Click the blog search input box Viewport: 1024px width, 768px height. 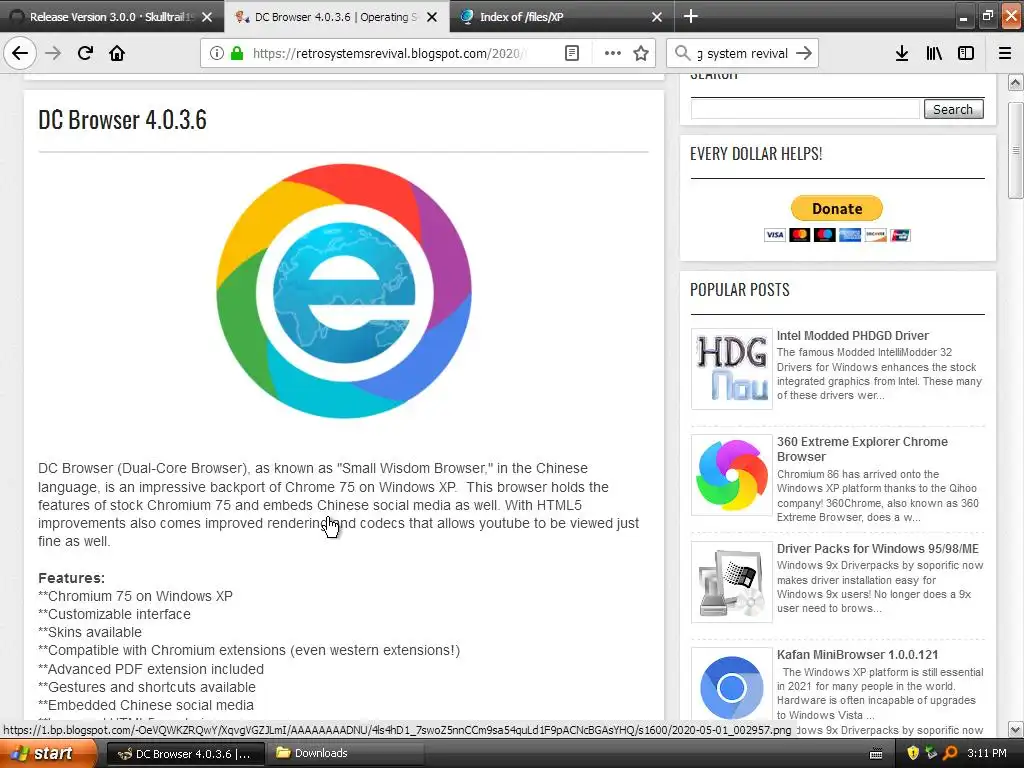(805, 109)
